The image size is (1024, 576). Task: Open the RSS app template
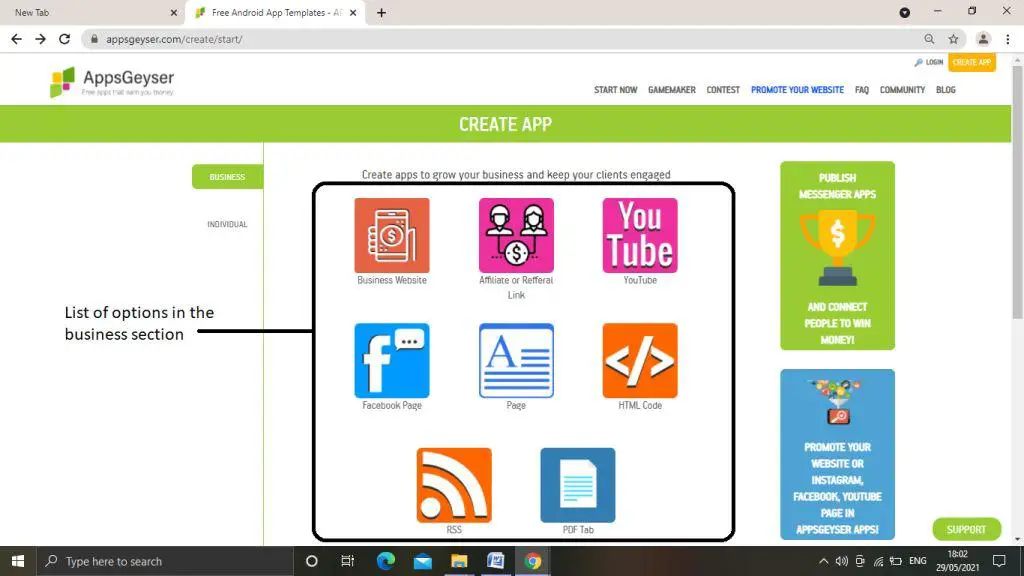pyautogui.click(x=454, y=485)
